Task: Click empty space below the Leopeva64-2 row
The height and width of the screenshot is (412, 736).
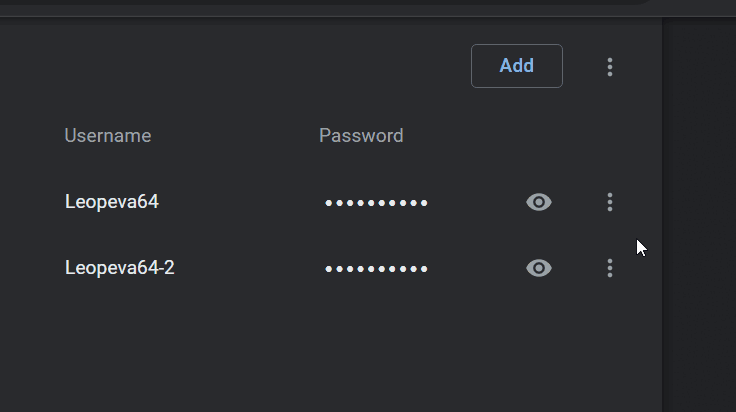Action: pos(330,350)
